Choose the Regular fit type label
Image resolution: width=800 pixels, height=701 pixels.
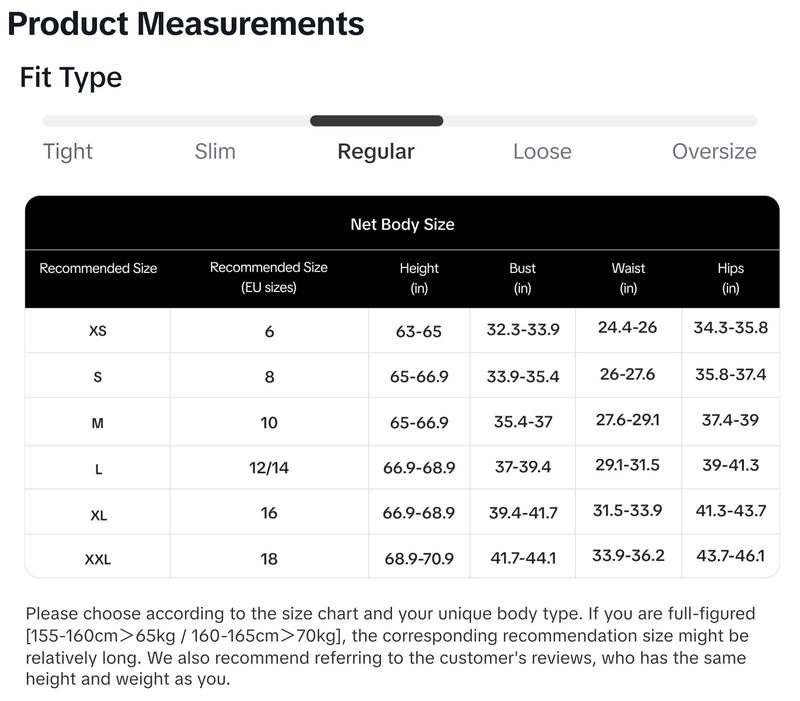point(376,152)
